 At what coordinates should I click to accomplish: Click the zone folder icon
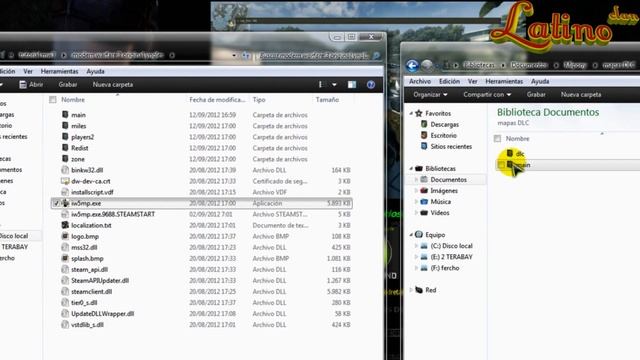click(x=65, y=159)
